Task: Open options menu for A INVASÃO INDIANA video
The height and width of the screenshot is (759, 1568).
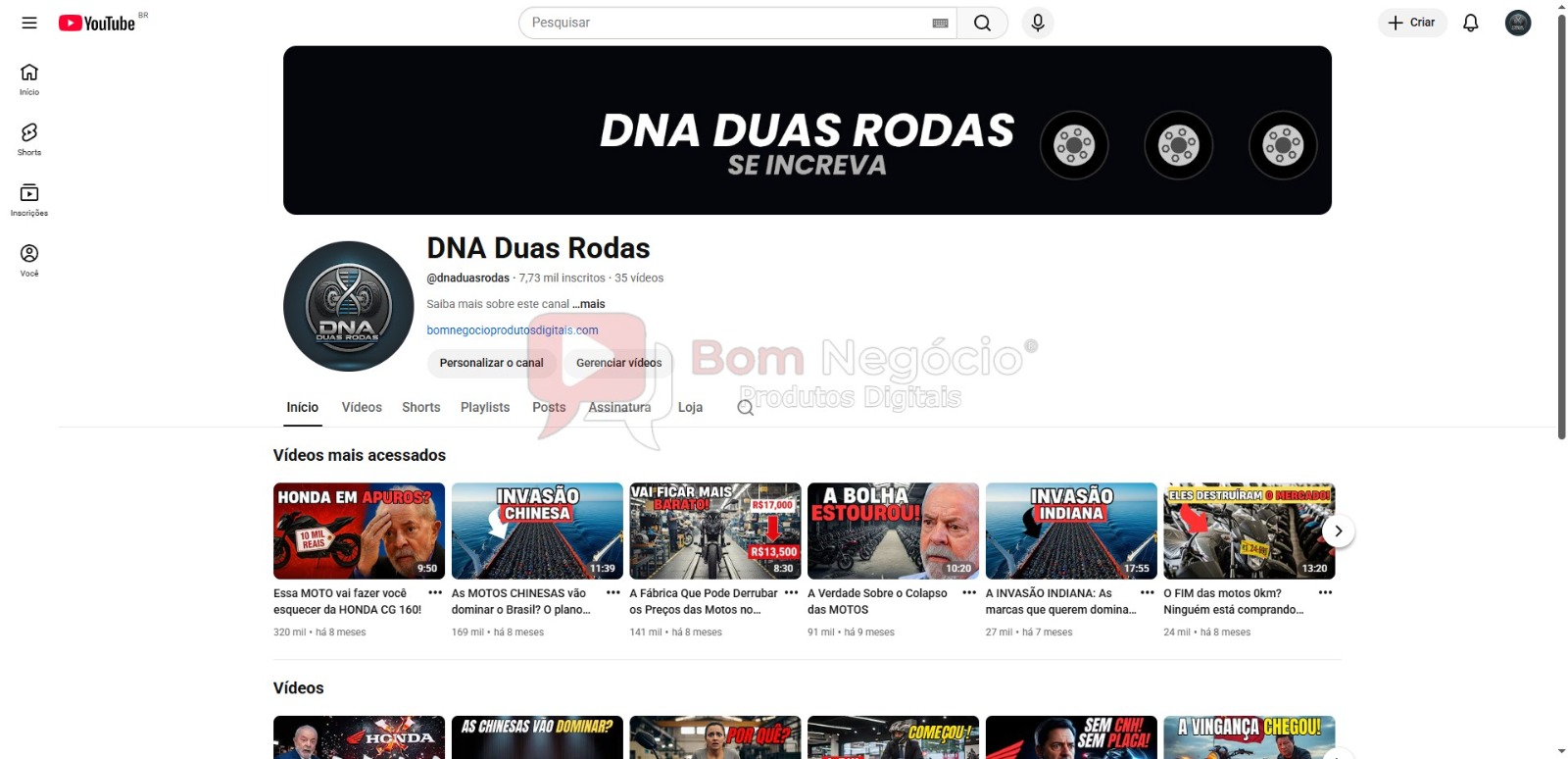Action: click(1148, 593)
